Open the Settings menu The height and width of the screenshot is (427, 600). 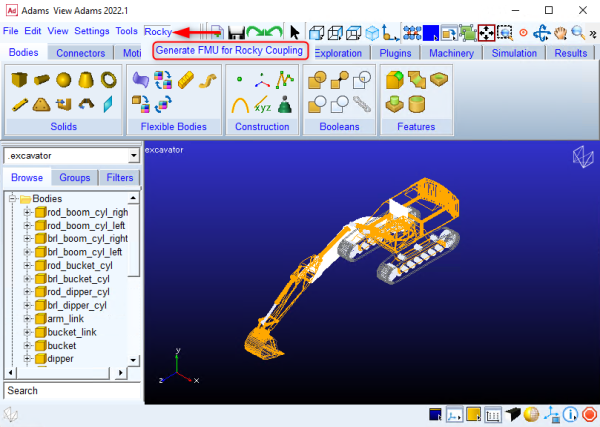92,31
